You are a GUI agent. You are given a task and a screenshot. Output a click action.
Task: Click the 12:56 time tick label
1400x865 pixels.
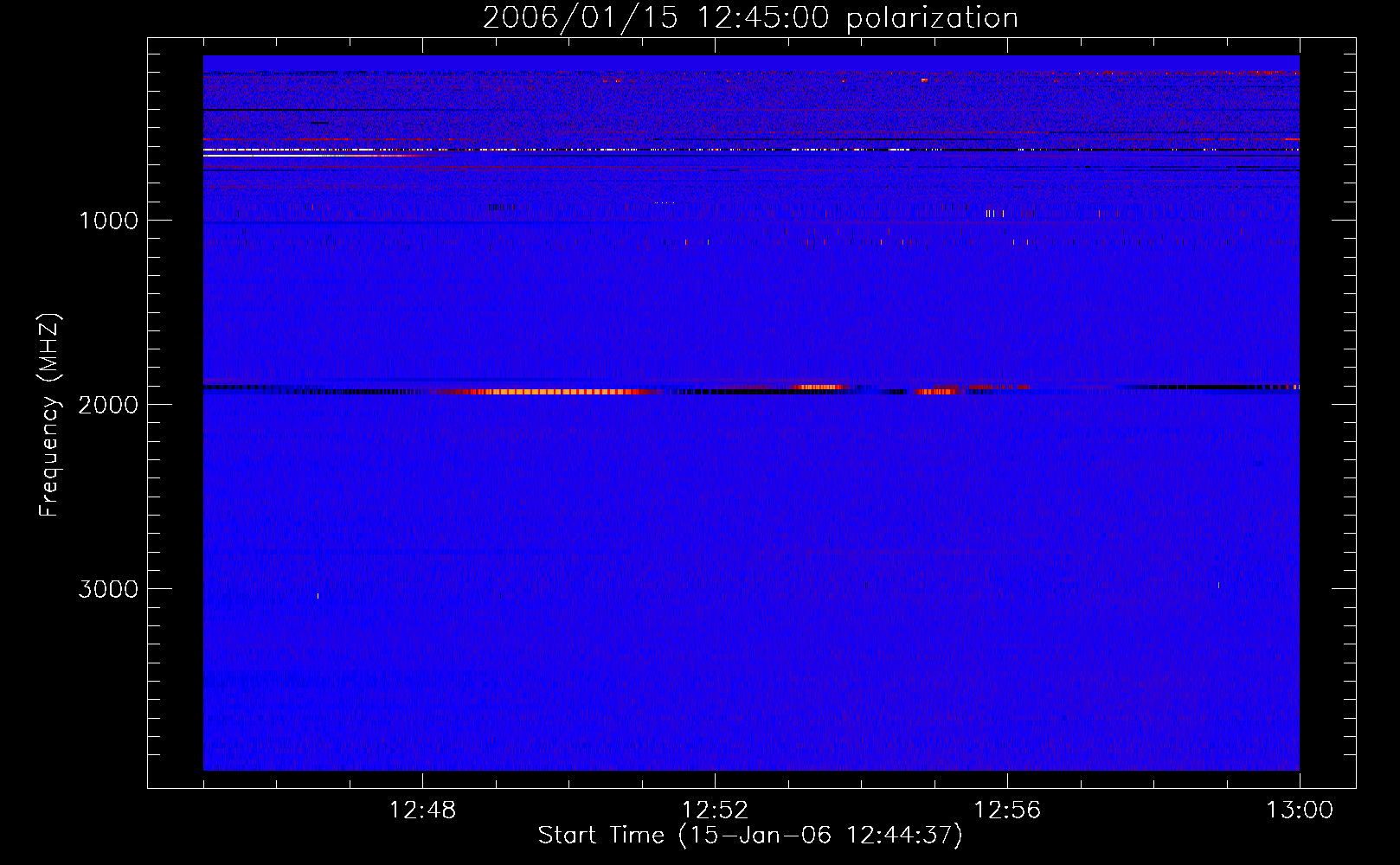tap(1007, 811)
